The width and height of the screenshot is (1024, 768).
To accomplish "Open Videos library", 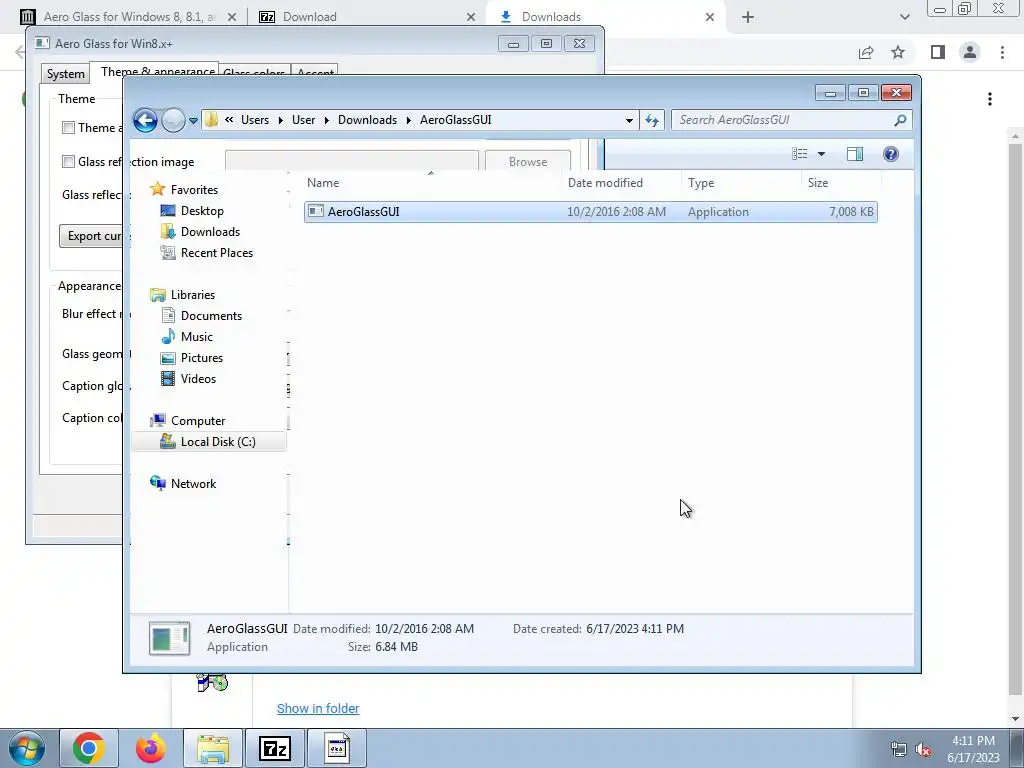I will click(198, 379).
